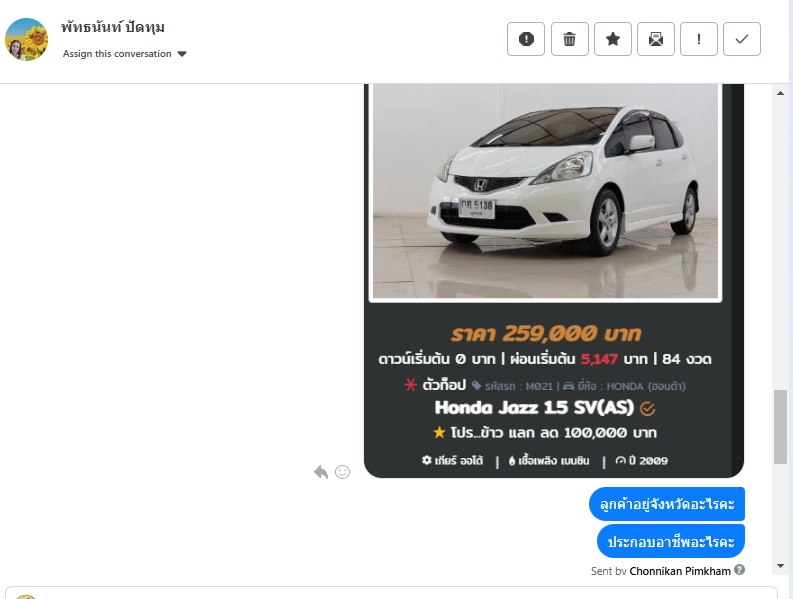Click sender name Chonnikan Pimkham
Screen dimensions: 793x599
coord(680,571)
